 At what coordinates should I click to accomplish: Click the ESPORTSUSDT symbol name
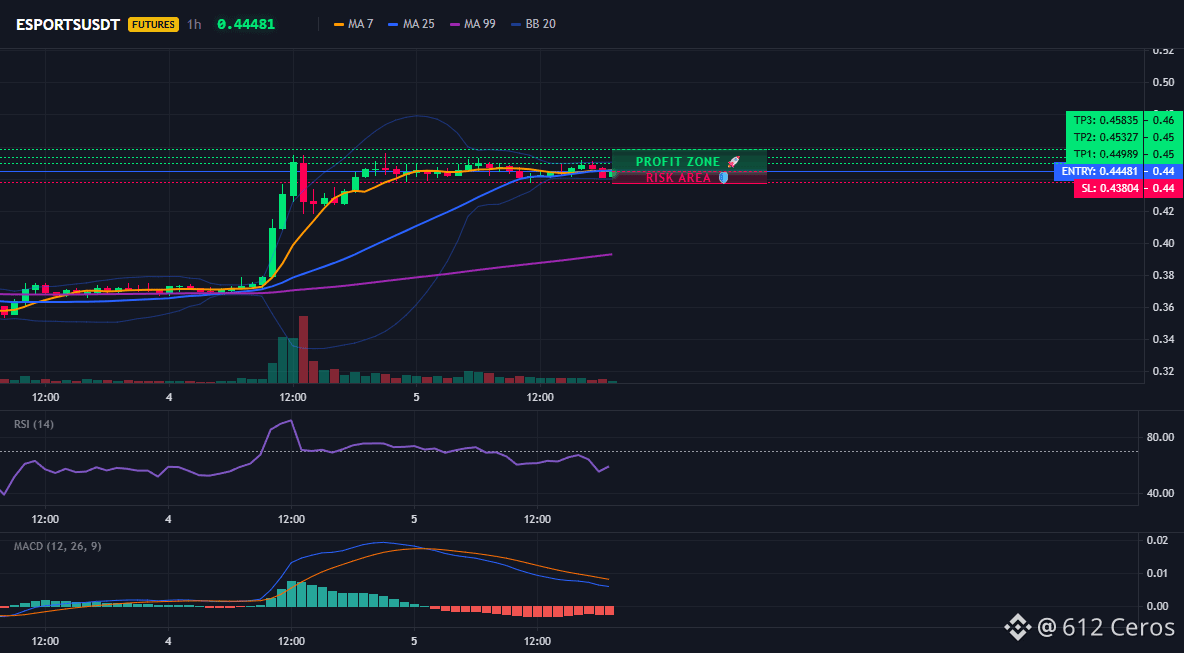(x=68, y=24)
